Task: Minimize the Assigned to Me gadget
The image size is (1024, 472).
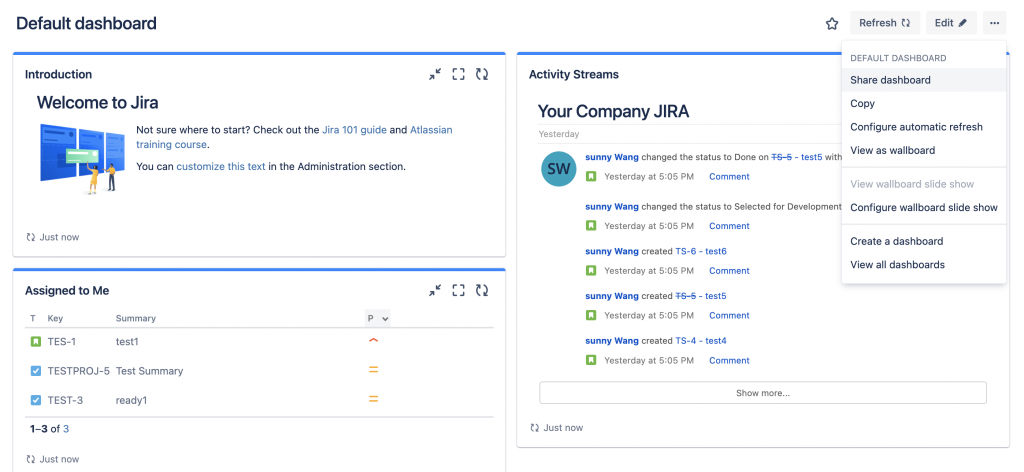Action: click(x=435, y=291)
